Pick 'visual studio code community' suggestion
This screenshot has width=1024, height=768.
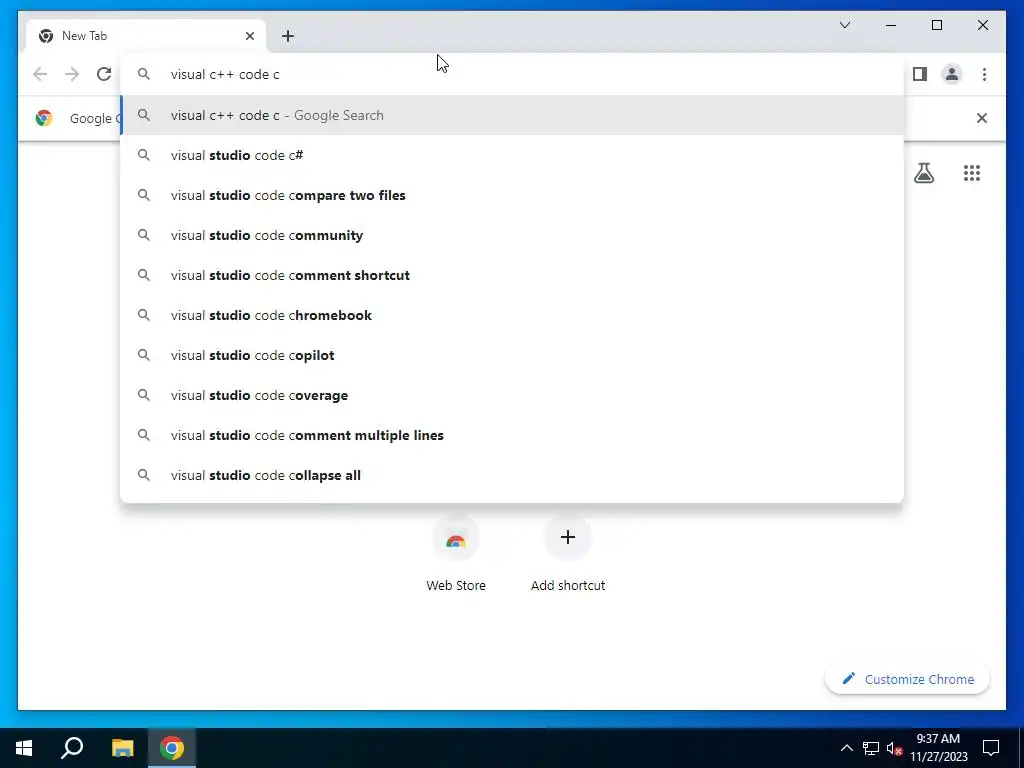[x=512, y=235]
